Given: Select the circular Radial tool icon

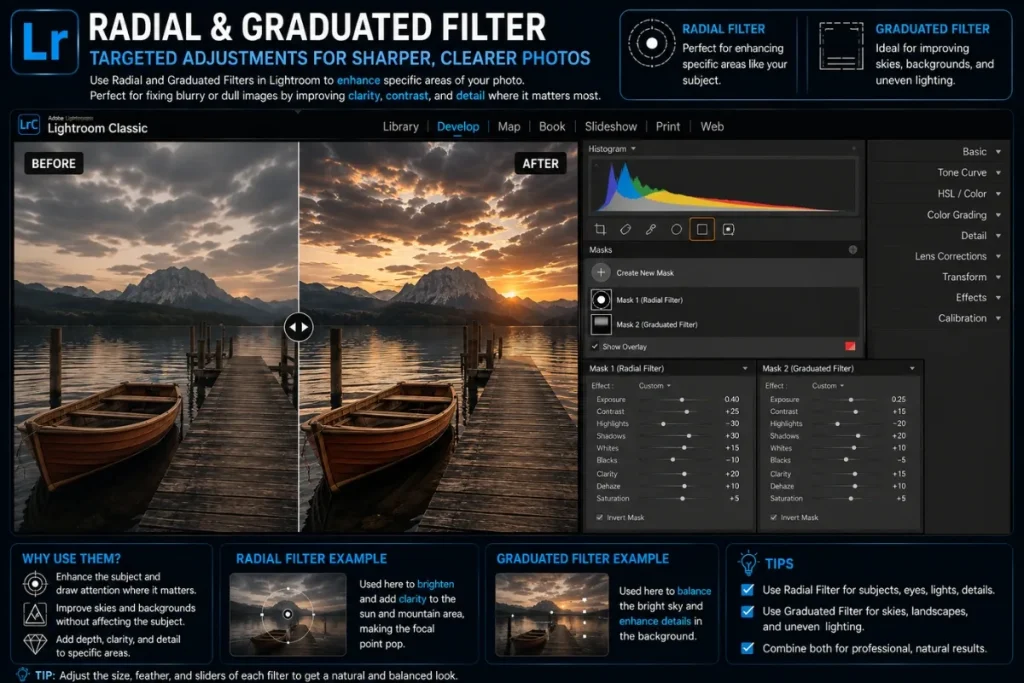Looking at the screenshot, I should 676,229.
